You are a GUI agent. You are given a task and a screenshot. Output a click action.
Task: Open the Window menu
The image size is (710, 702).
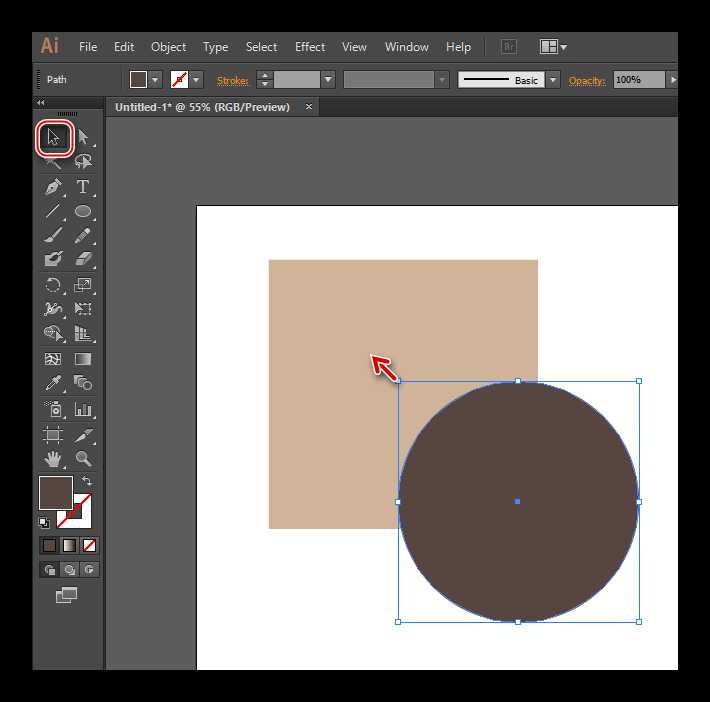pyautogui.click(x=407, y=47)
